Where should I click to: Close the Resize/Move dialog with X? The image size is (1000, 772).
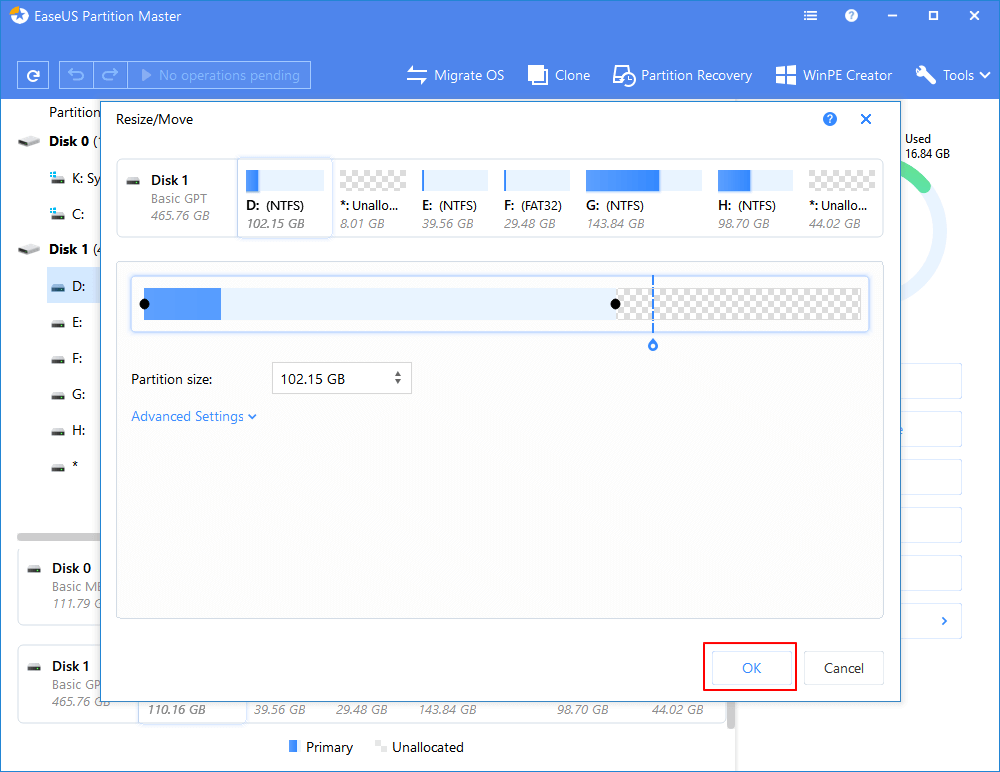coord(866,119)
